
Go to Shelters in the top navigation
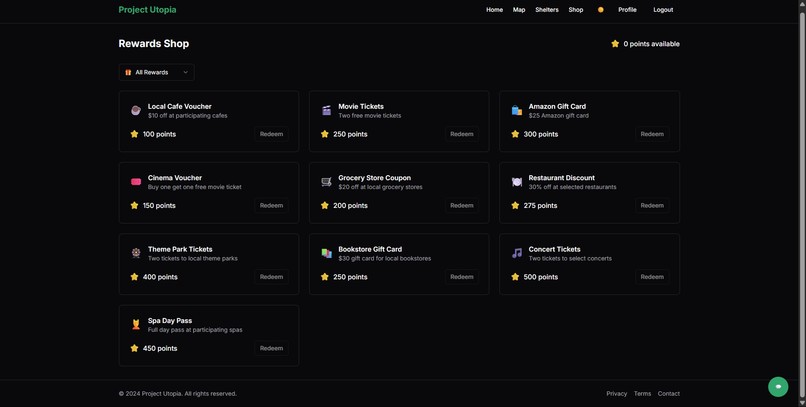[x=546, y=10]
